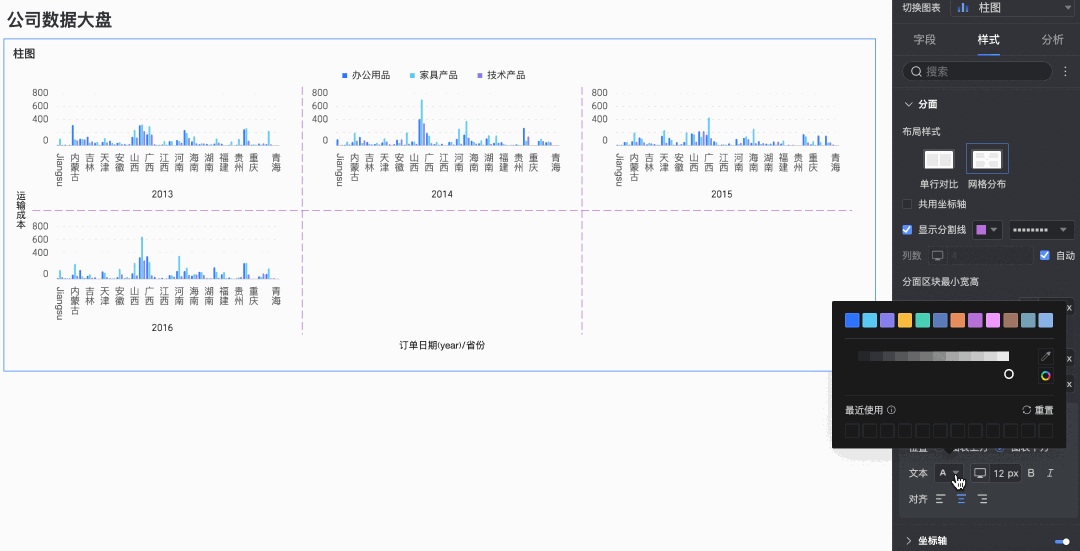Enable the 共用坐标轴 checkbox
This screenshot has height=551, width=1080.
907,204
